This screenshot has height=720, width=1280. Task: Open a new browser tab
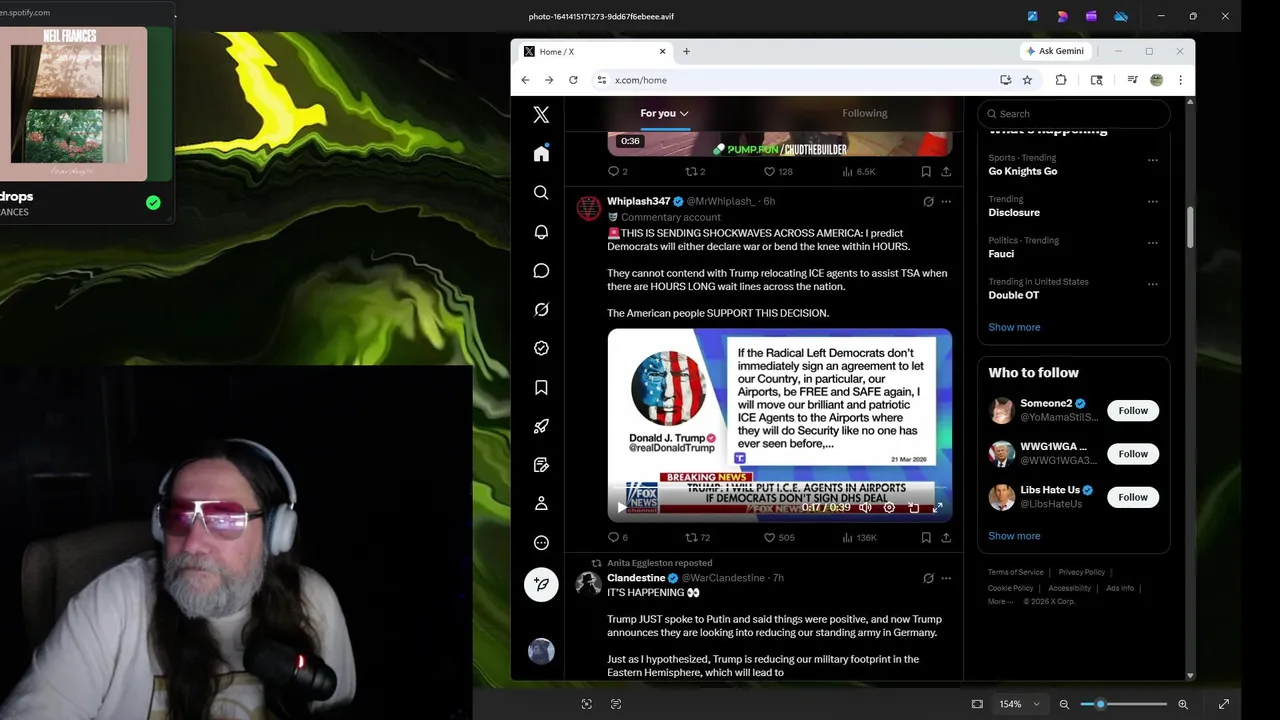point(686,51)
